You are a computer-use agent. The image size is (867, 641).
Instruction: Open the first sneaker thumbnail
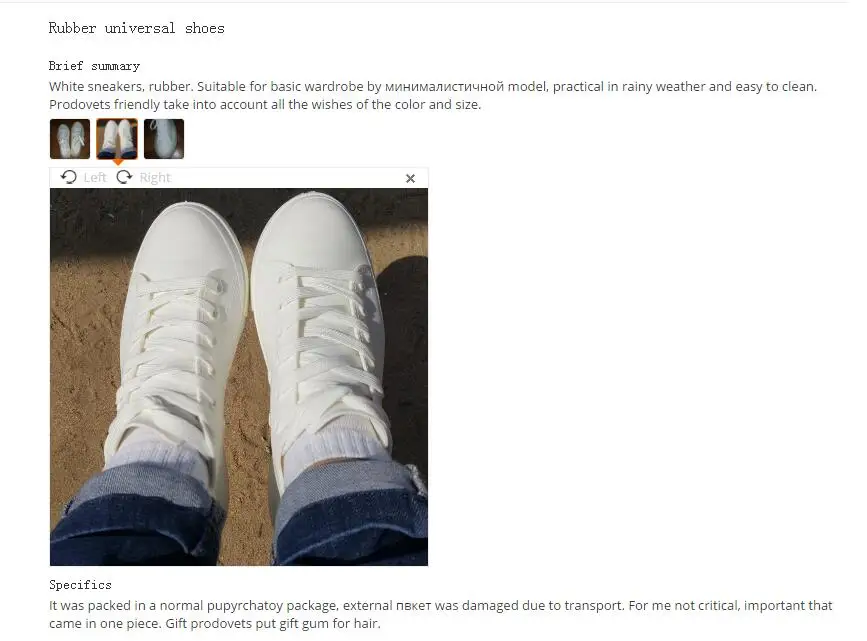(70, 139)
